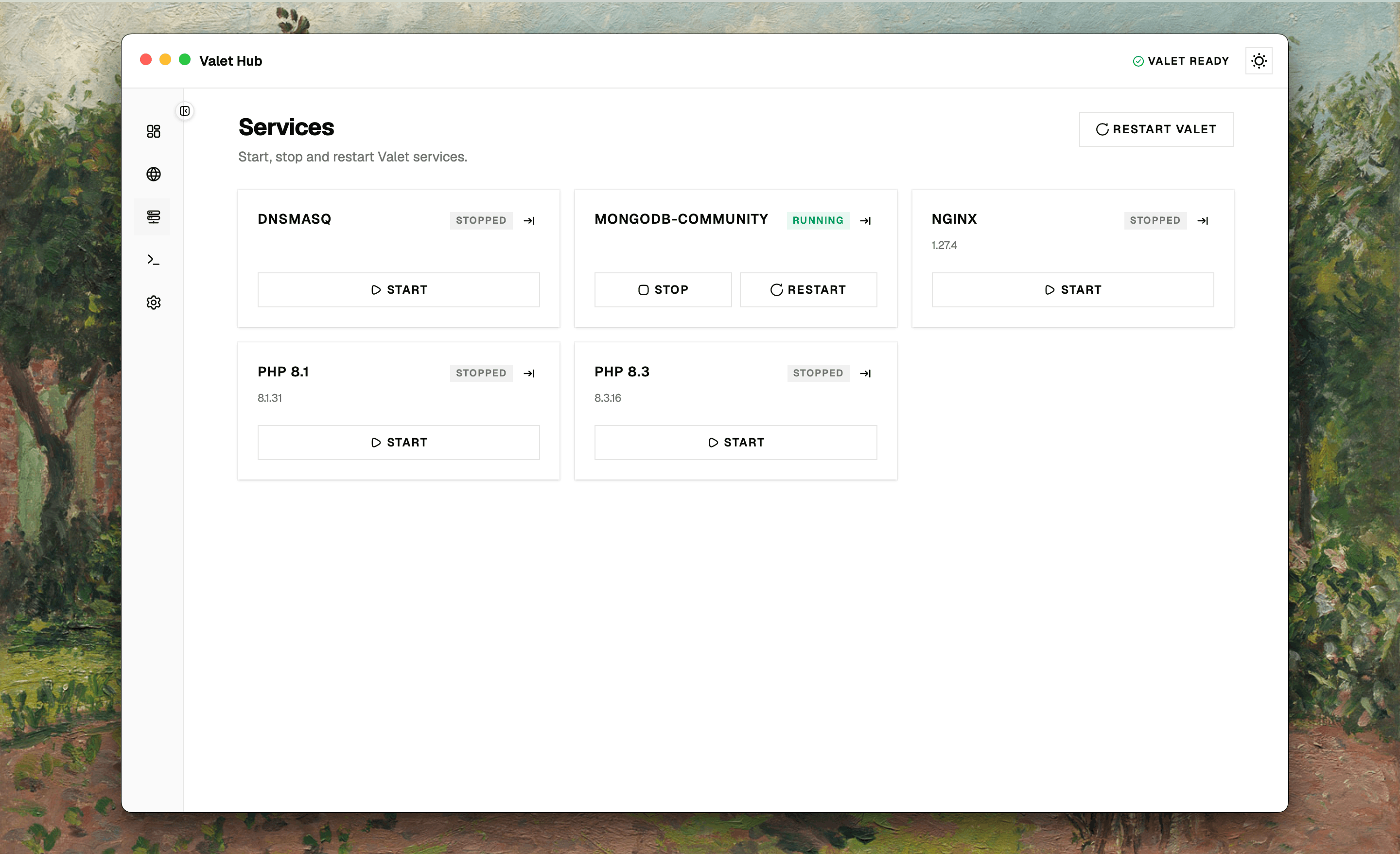Click the Valet Hub window title

pos(231,61)
